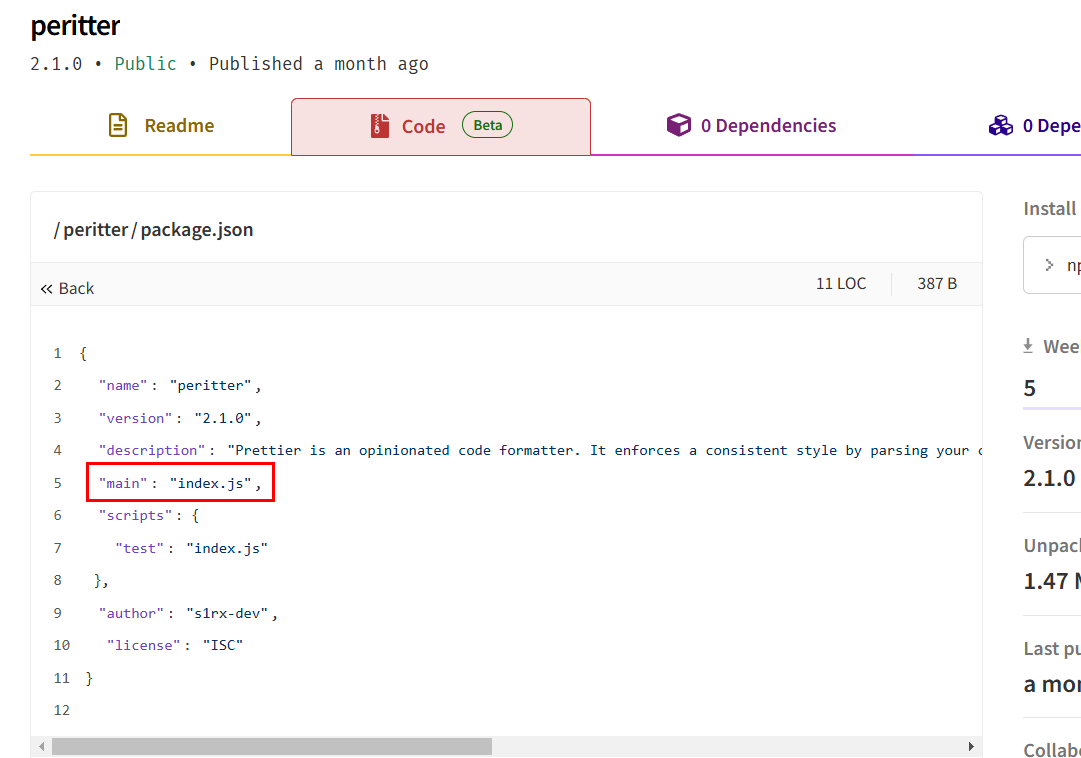This screenshot has width=1081, height=758.
Task: Click the peritter package title
Action: tap(75, 26)
